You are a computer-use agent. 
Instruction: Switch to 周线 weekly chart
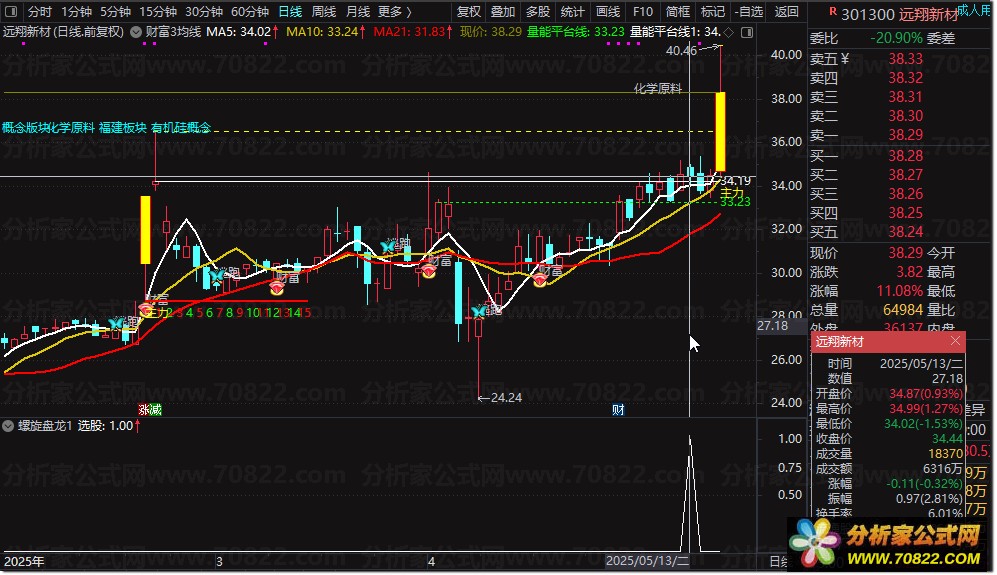coord(324,11)
